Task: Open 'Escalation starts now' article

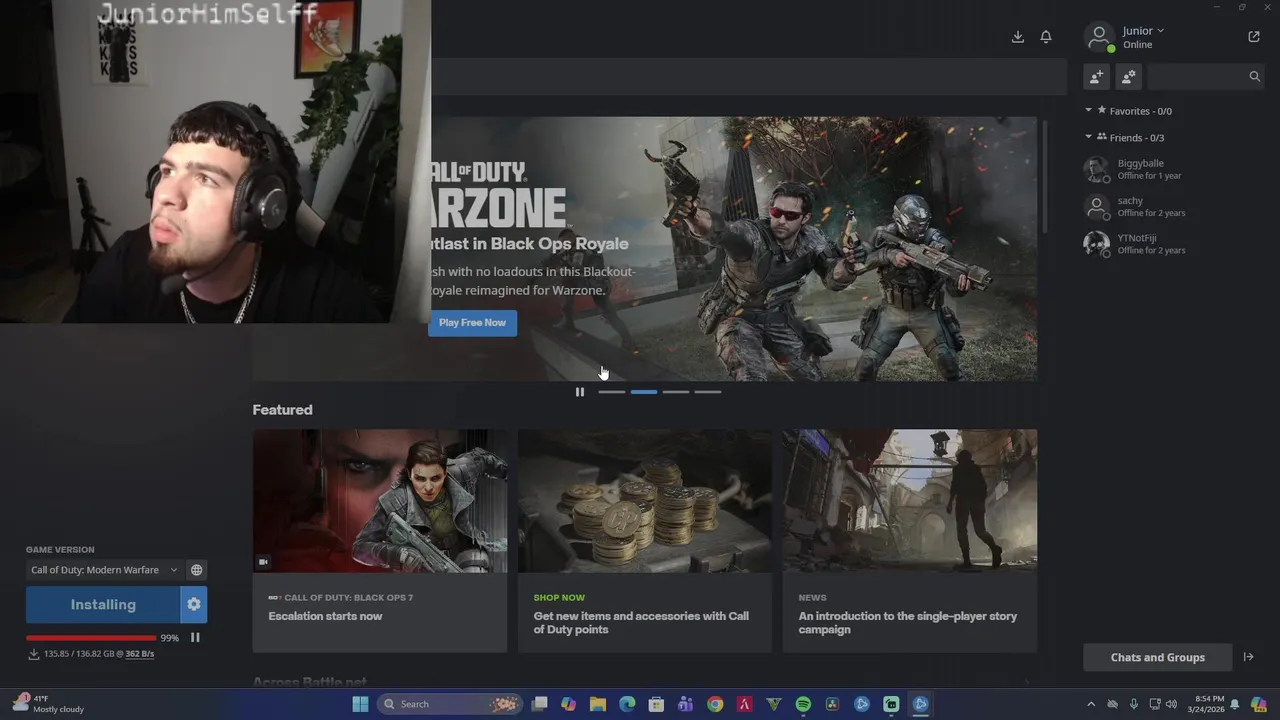Action: pos(325,616)
